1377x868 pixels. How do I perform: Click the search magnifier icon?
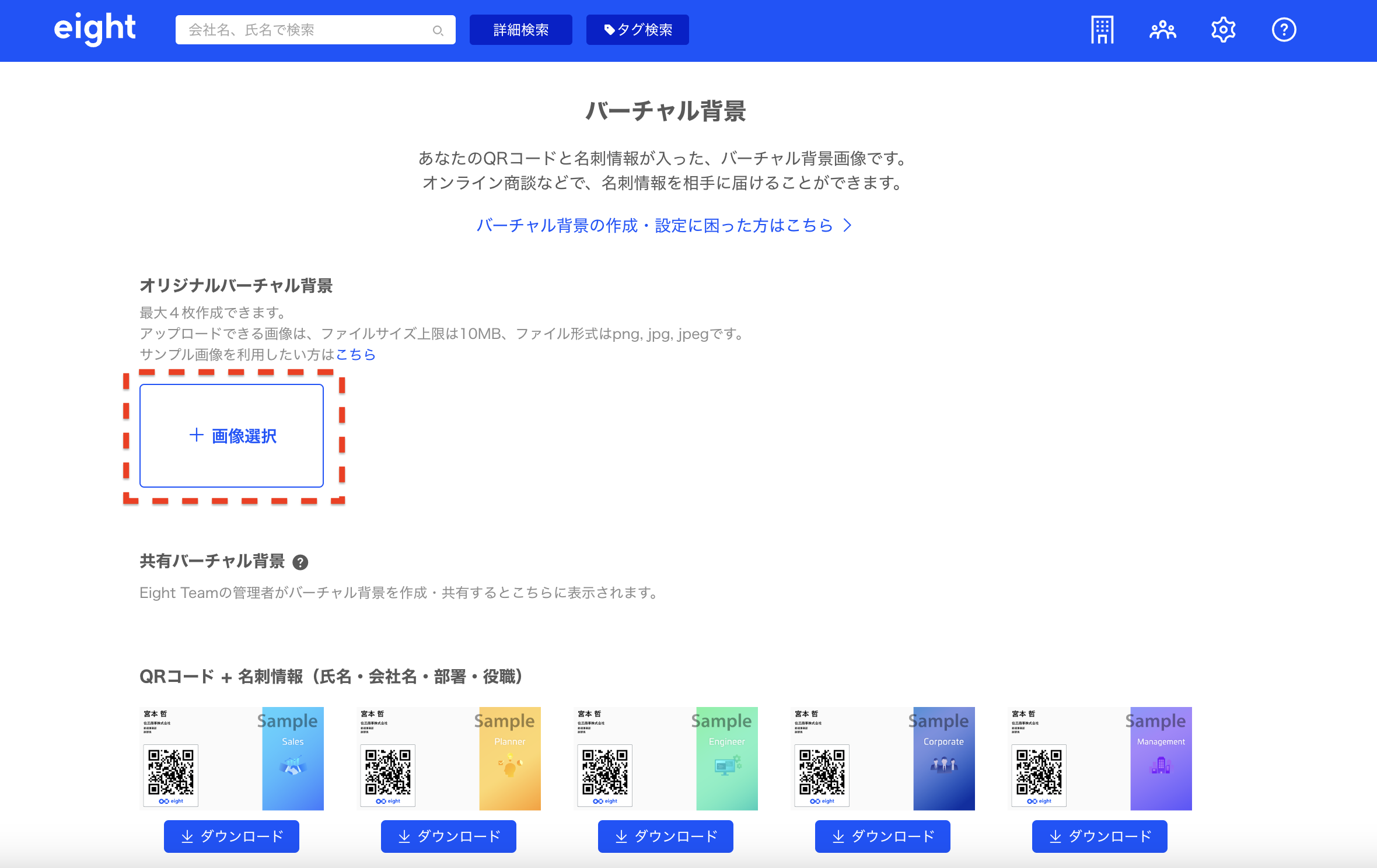pyautogui.click(x=438, y=30)
